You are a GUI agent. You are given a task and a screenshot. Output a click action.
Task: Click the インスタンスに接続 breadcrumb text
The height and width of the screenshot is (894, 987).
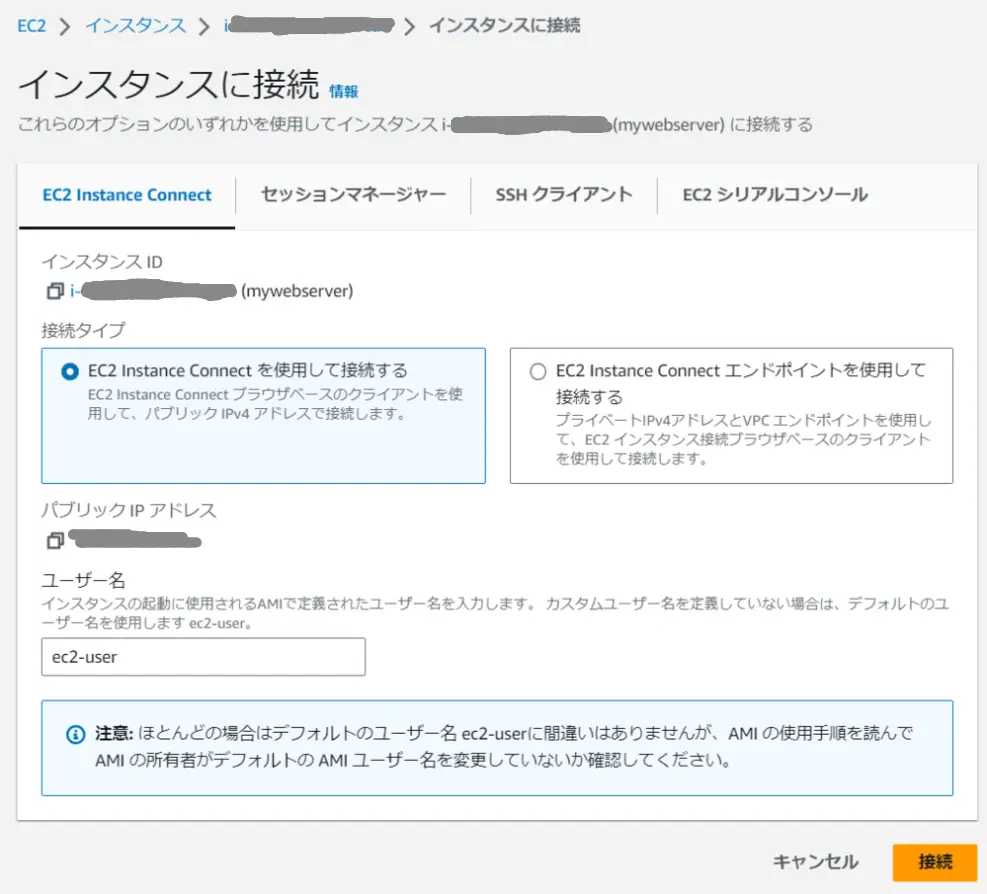click(504, 26)
